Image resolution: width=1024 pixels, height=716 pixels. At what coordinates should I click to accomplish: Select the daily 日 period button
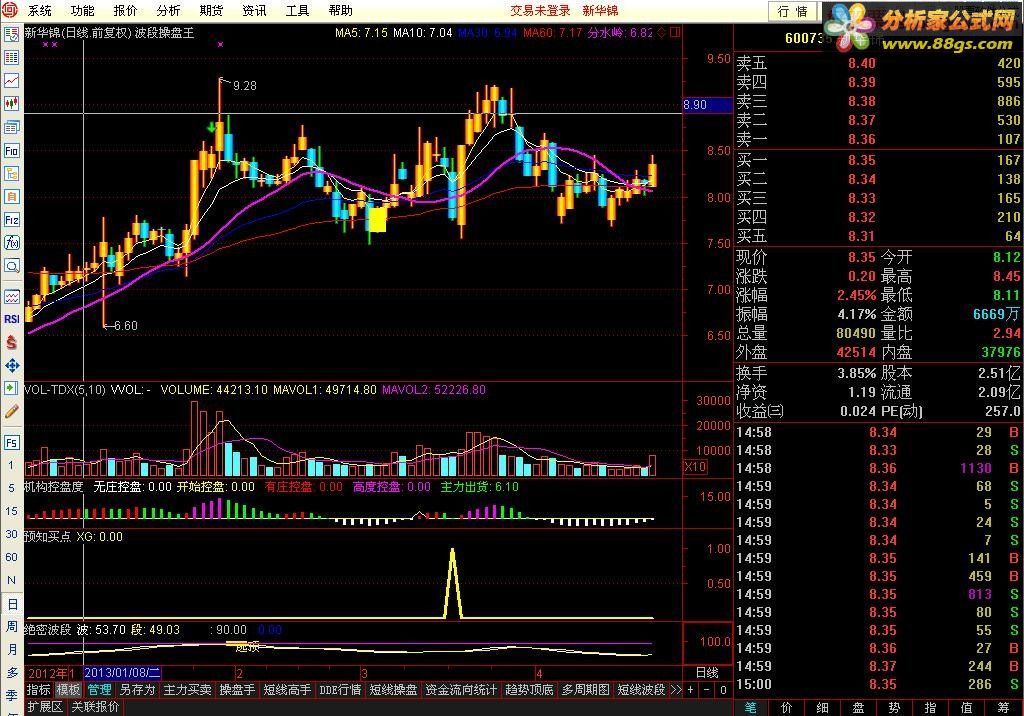pyautogui.click(x=12, y=604)
